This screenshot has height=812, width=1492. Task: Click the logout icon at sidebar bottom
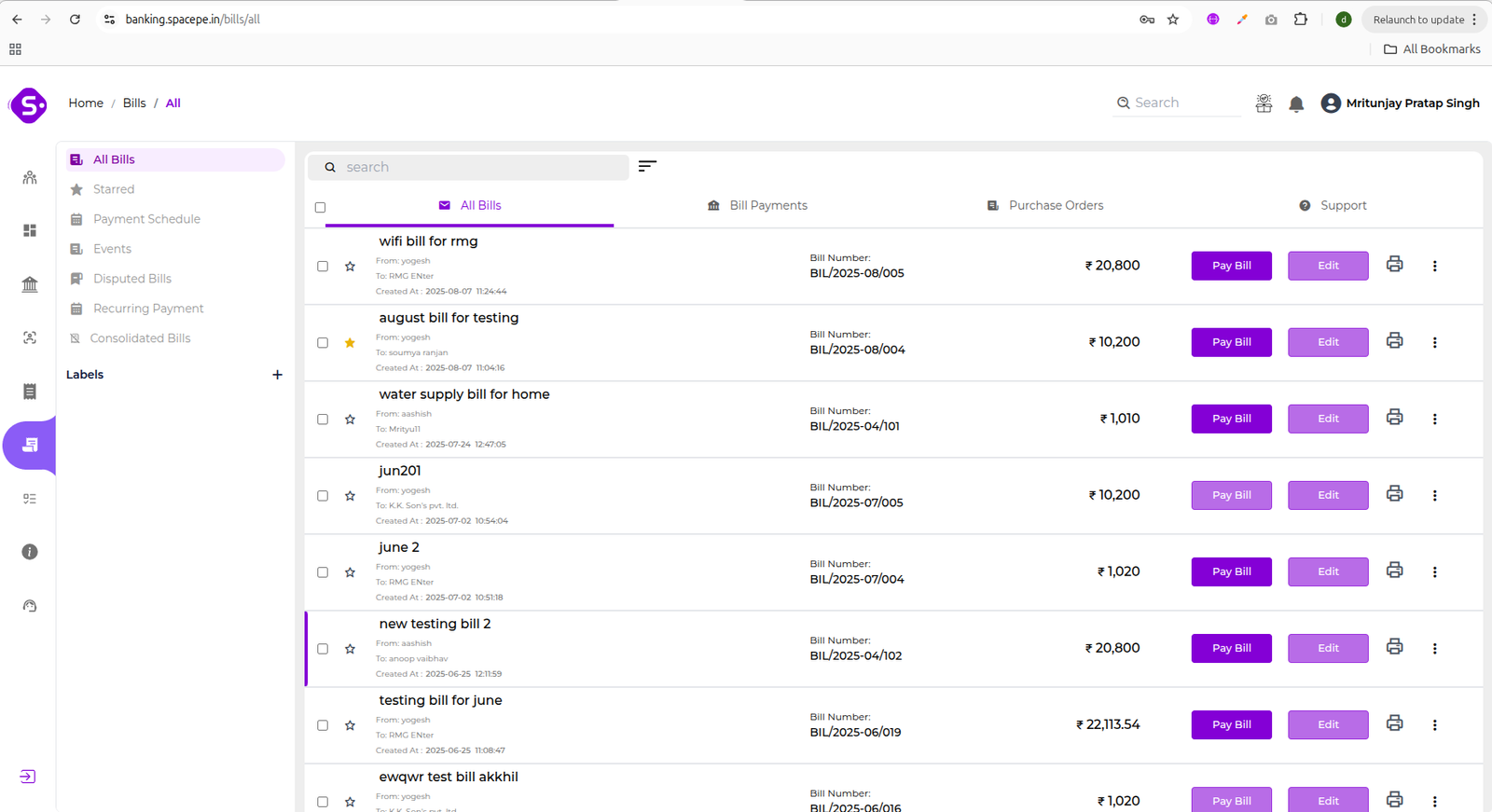28,777
